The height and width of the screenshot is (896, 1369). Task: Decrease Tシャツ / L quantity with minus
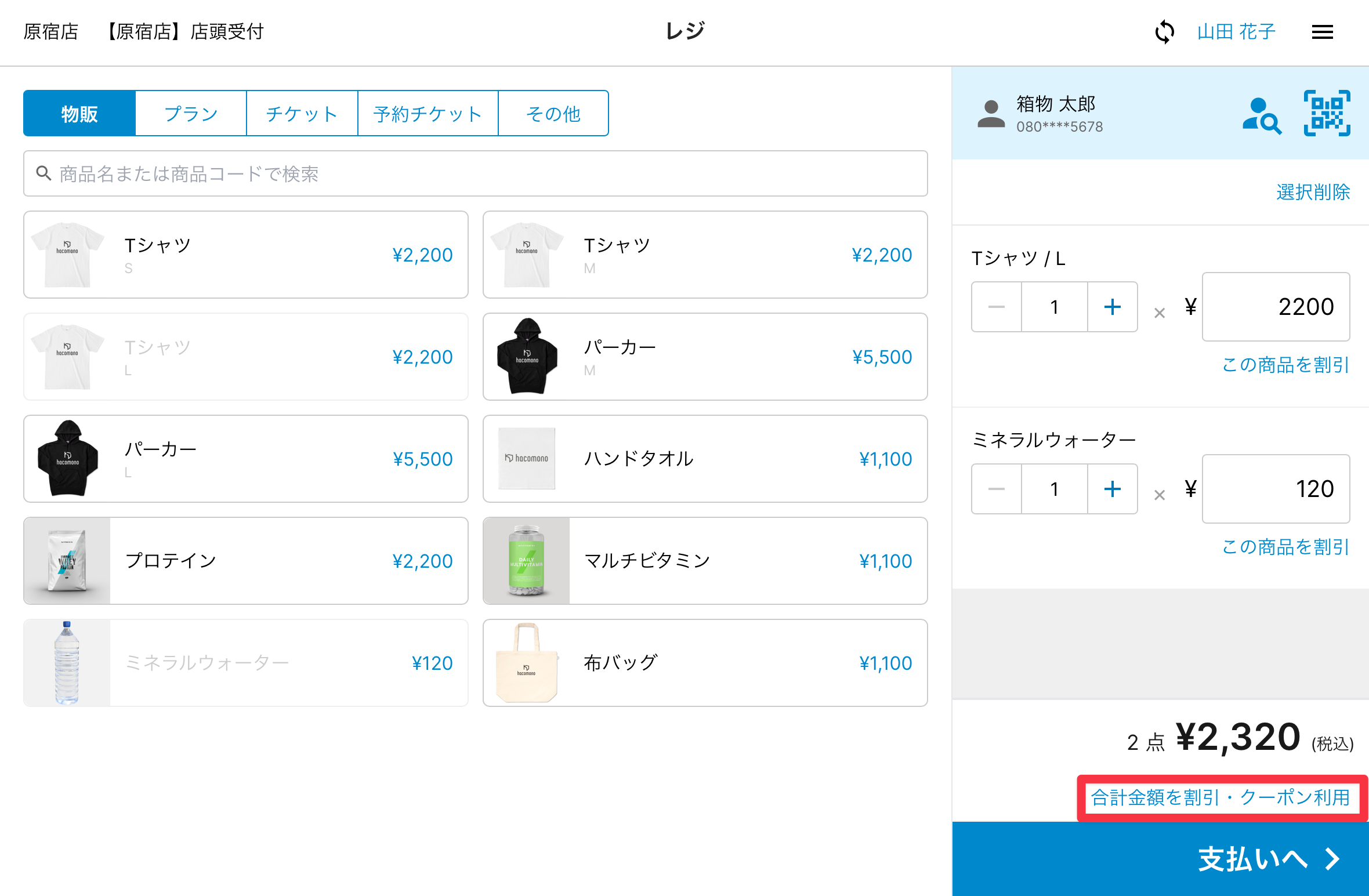point(997,307)
